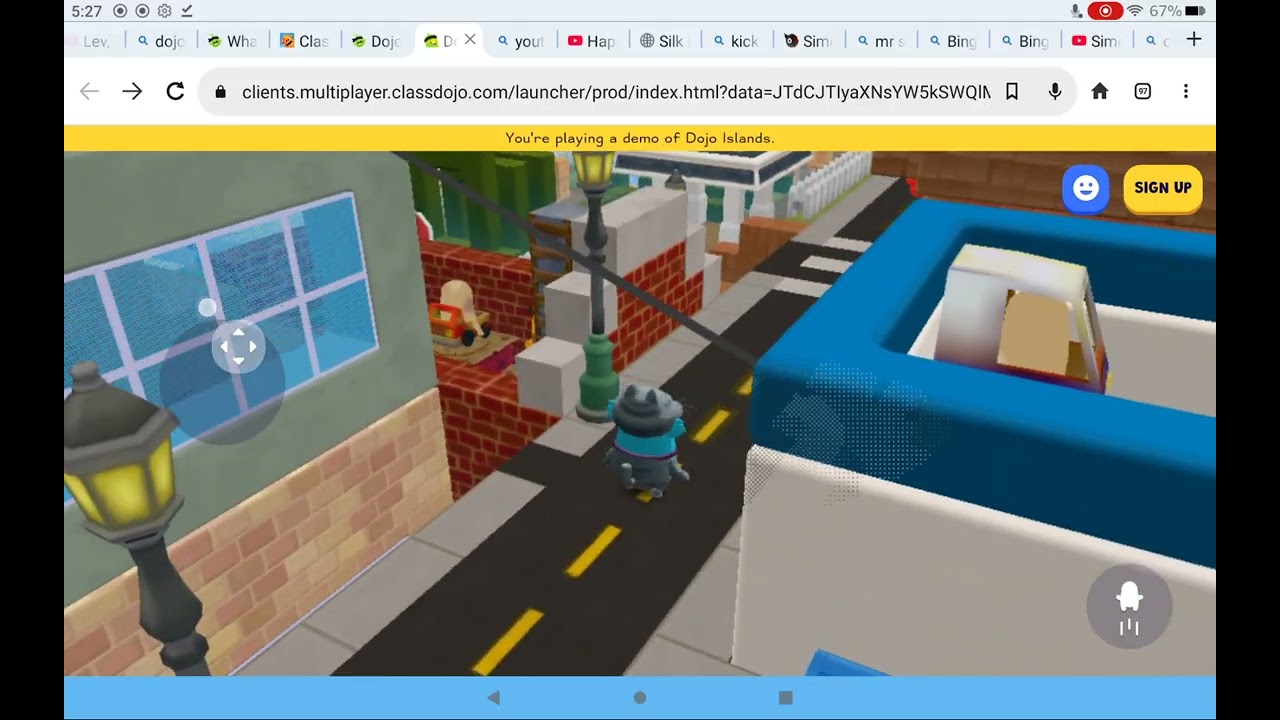1280x720 pixels.
Task: Select the classdojo URL address field
Action: (x=616, y=92)
